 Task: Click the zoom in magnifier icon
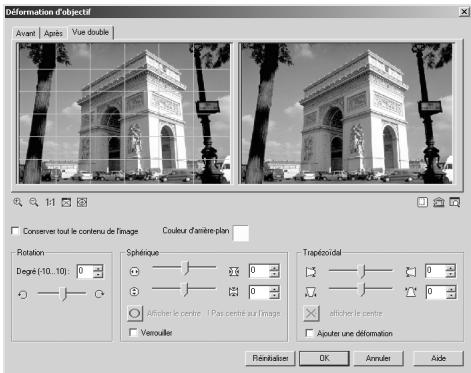pyautogui.click(x=18, y=202)
